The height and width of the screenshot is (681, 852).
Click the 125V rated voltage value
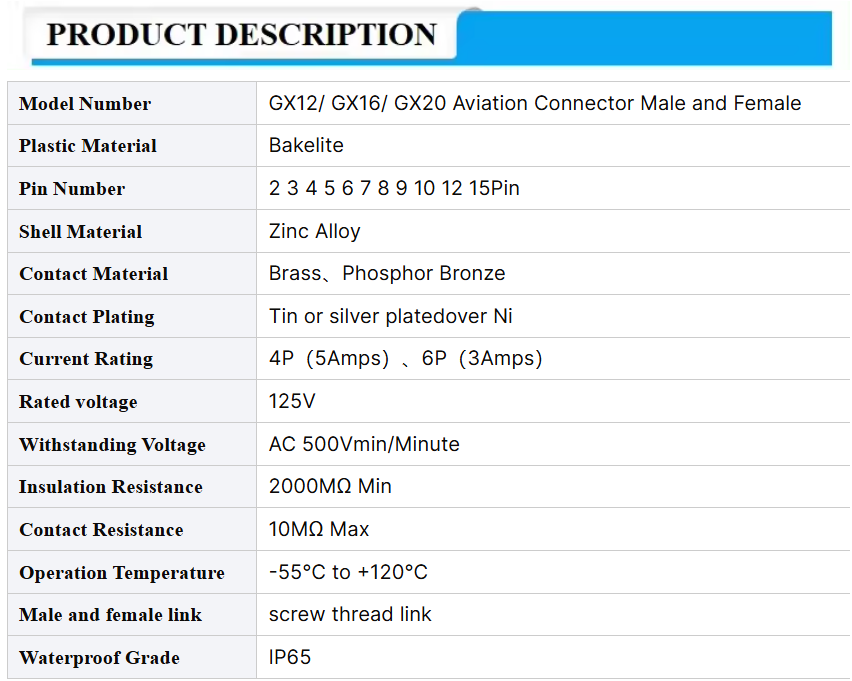point(292,402)
